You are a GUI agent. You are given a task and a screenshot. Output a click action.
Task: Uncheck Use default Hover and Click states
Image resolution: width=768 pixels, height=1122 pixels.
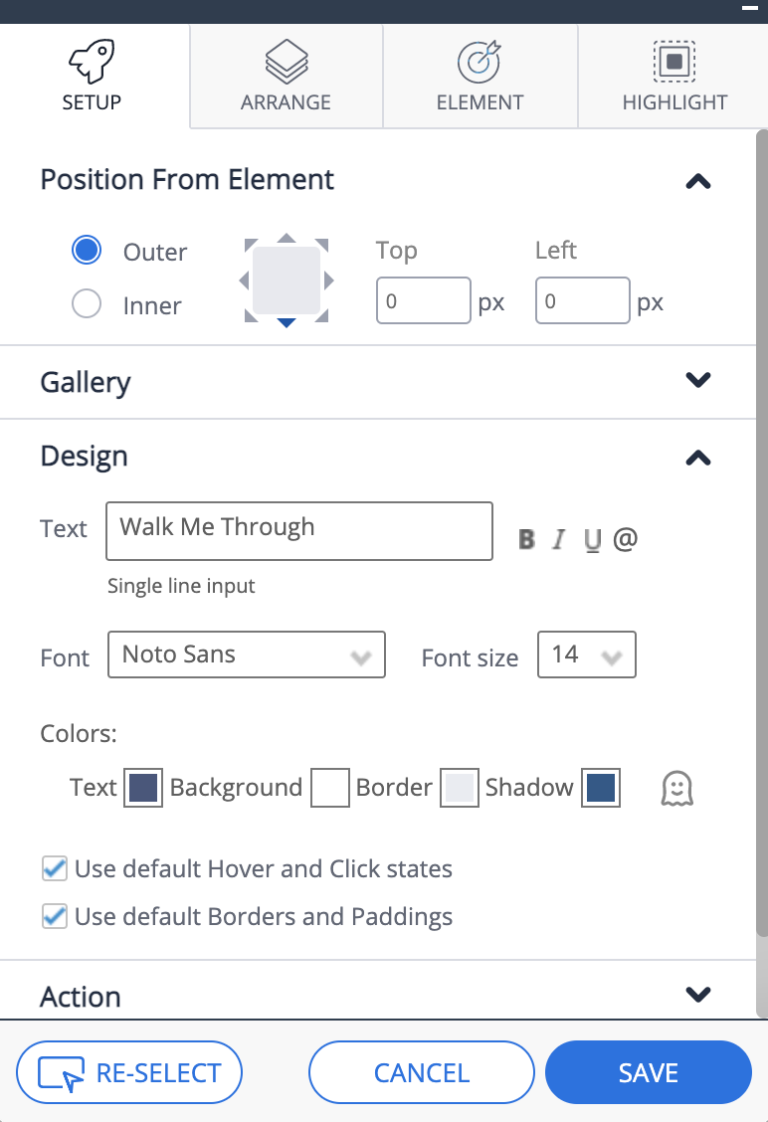(54, 869)
